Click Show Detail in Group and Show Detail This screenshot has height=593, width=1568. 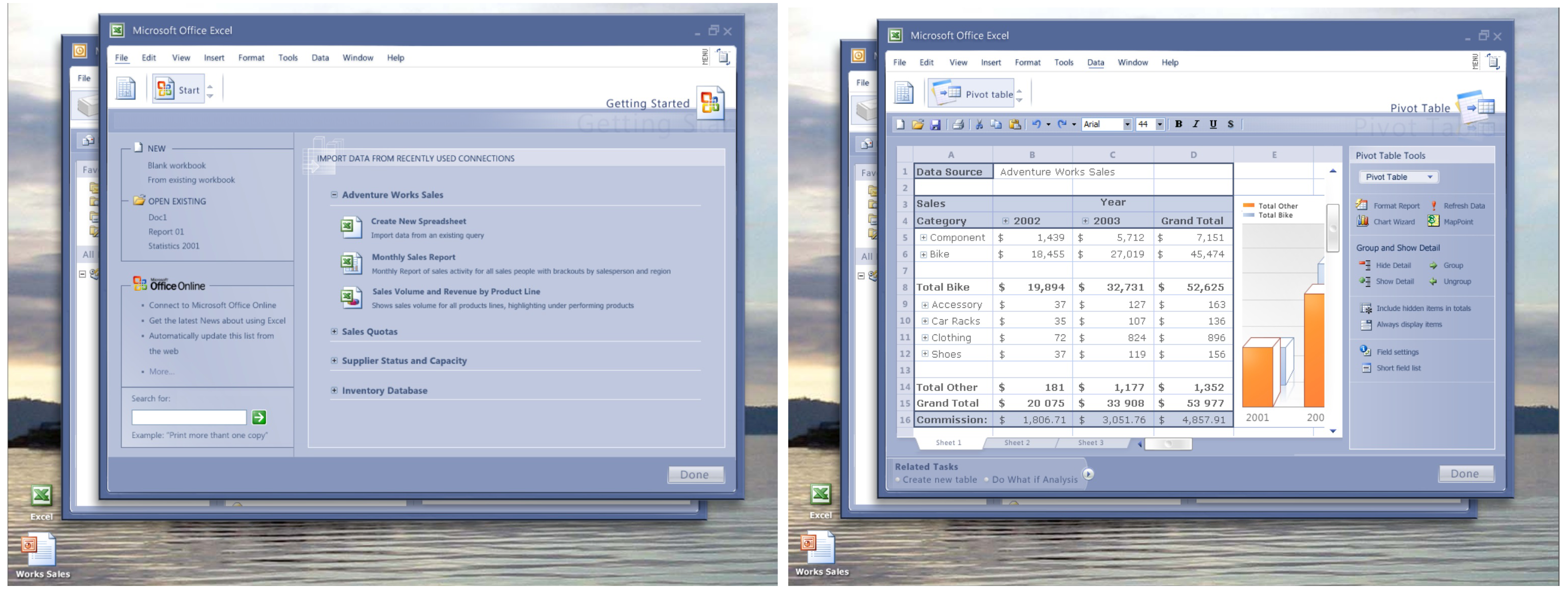tap(1386, 281)
